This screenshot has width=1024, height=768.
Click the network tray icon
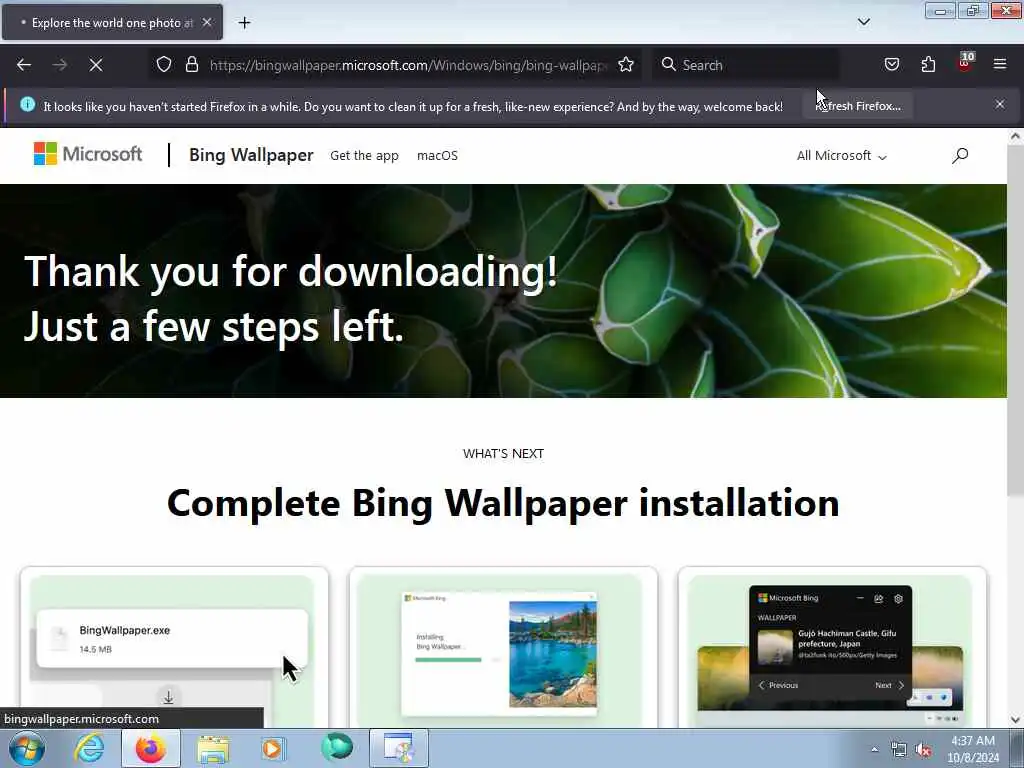(x=899, y=750)
